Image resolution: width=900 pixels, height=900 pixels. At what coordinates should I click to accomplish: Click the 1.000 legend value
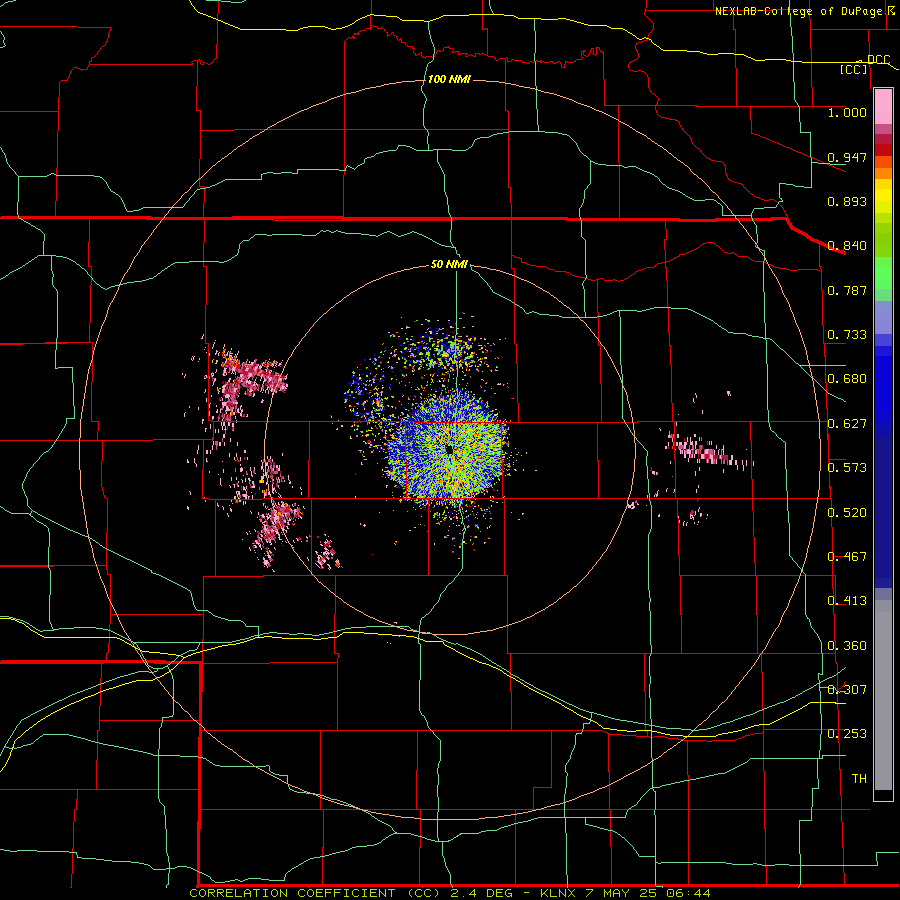click(847, 112)
